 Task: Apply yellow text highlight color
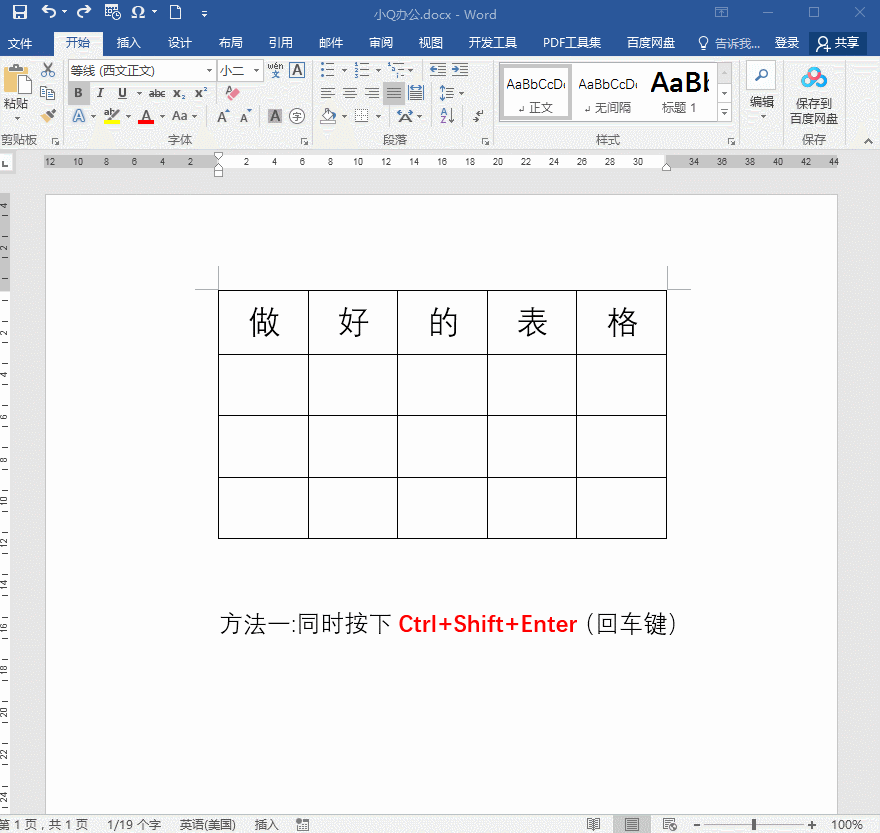click(x=112, y=116)
